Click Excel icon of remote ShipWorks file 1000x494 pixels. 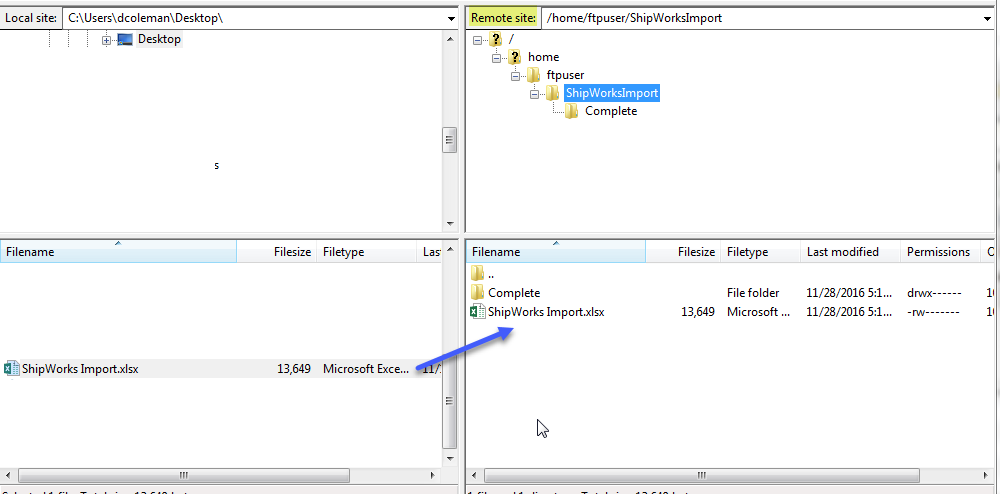[477, 312]
